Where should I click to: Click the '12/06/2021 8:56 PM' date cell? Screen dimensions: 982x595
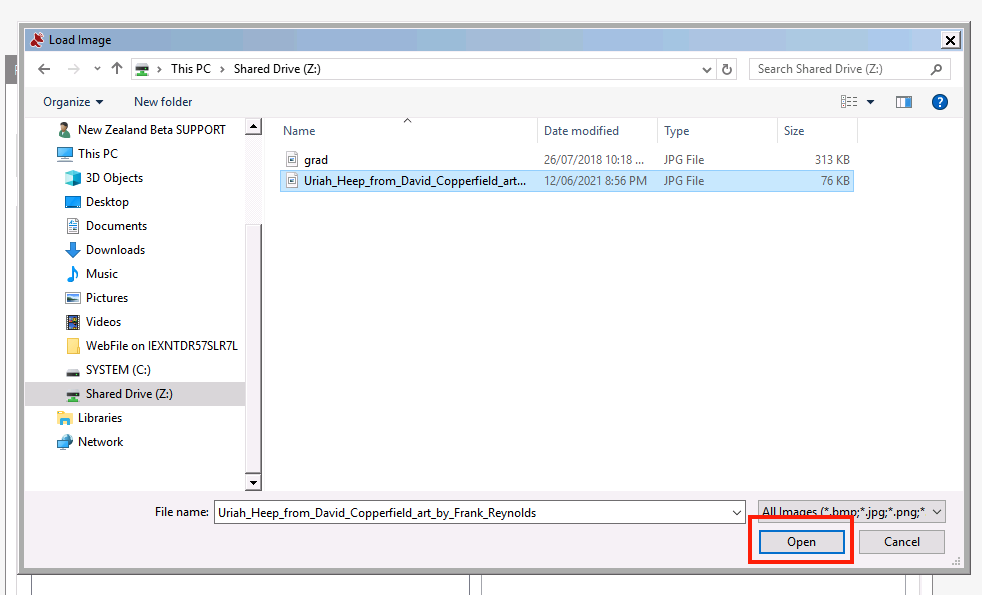(595, 181)
